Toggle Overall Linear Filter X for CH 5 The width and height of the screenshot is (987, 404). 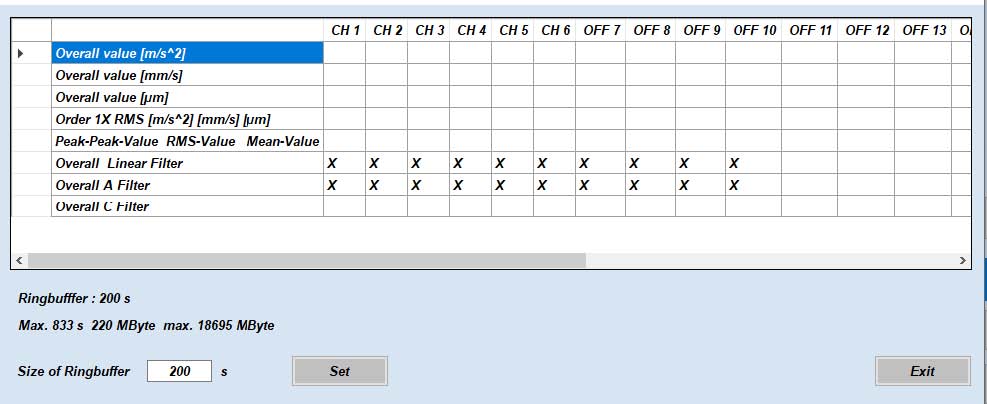pos(512,164)
